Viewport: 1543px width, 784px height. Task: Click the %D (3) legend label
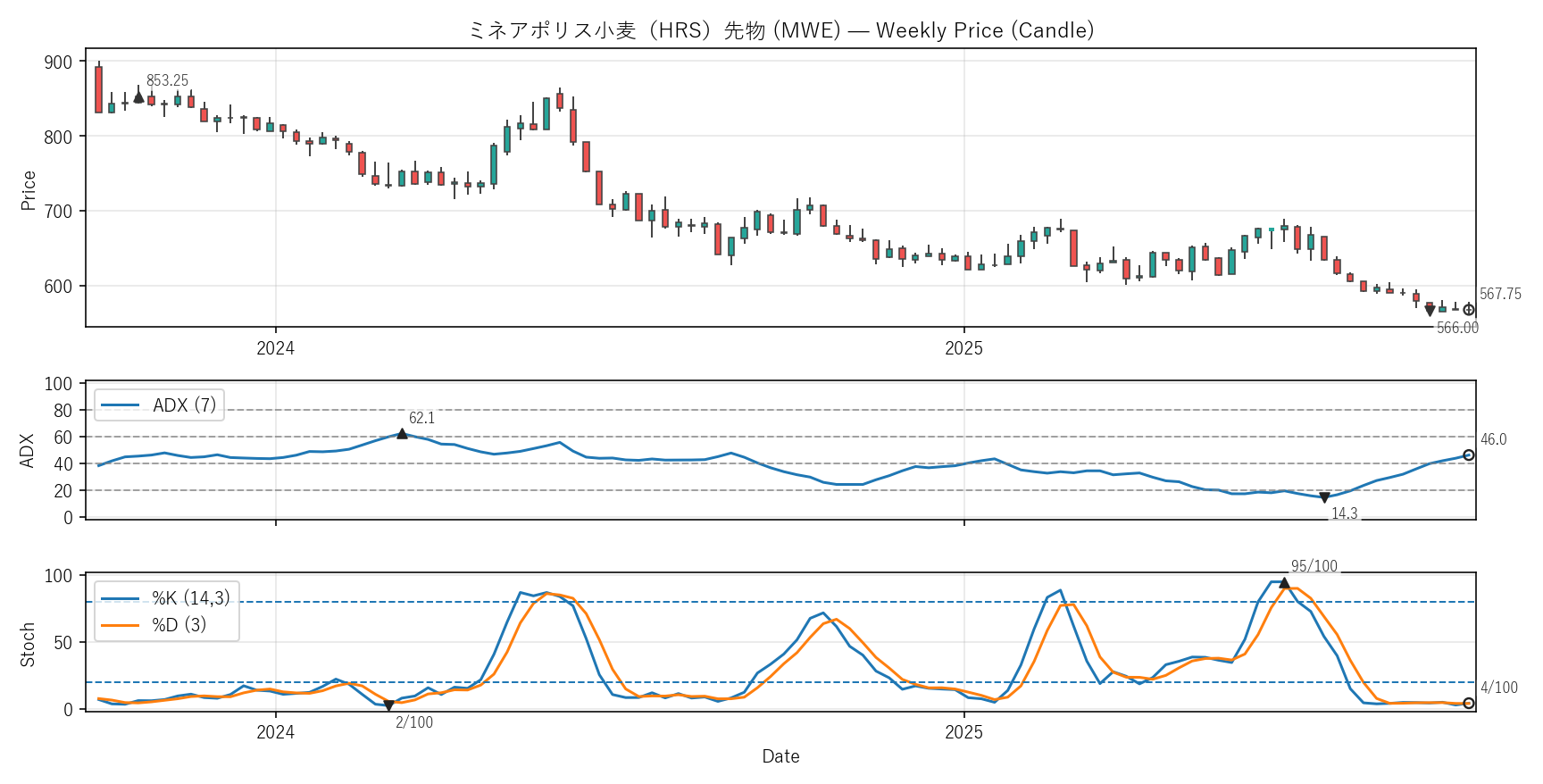click(x=179, y=625)
